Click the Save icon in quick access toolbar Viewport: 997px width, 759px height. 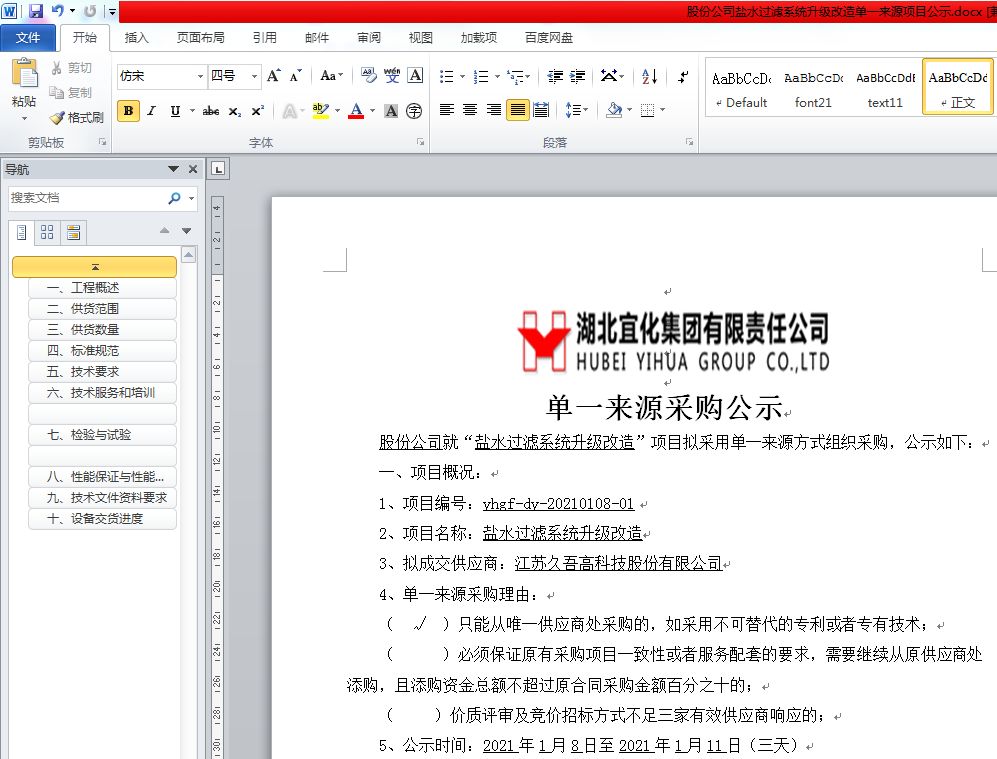tap(36, 11)
